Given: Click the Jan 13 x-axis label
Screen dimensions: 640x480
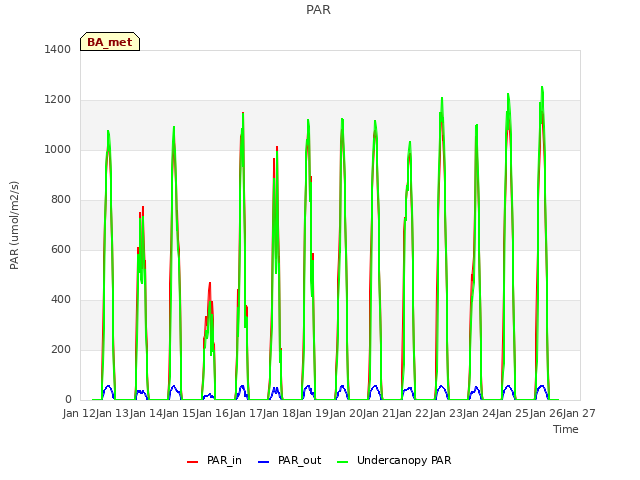Looking at the screenshot, I should (113, 413).
